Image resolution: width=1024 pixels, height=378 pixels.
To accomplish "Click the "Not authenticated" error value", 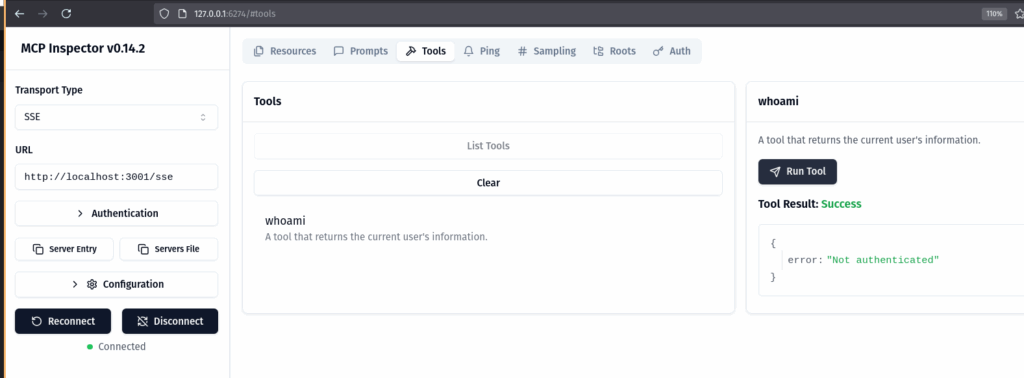I will pos(882,260).
